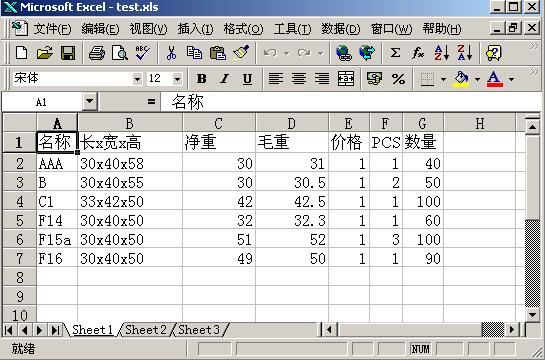Click the edit formula equals button
545x360 pixels.
151,101
